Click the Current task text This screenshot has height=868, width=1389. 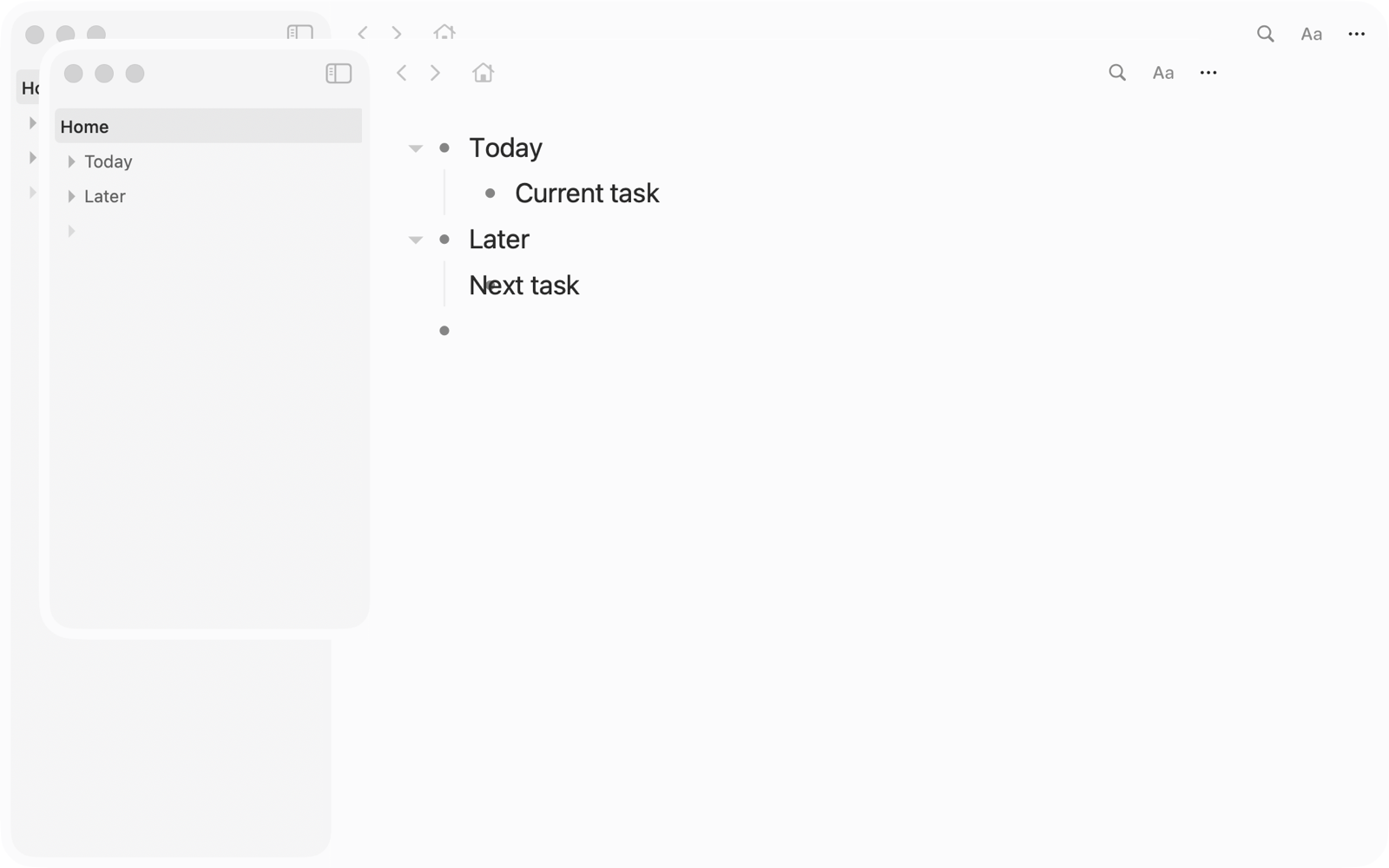pyautogui.click(x=587, y=193)
